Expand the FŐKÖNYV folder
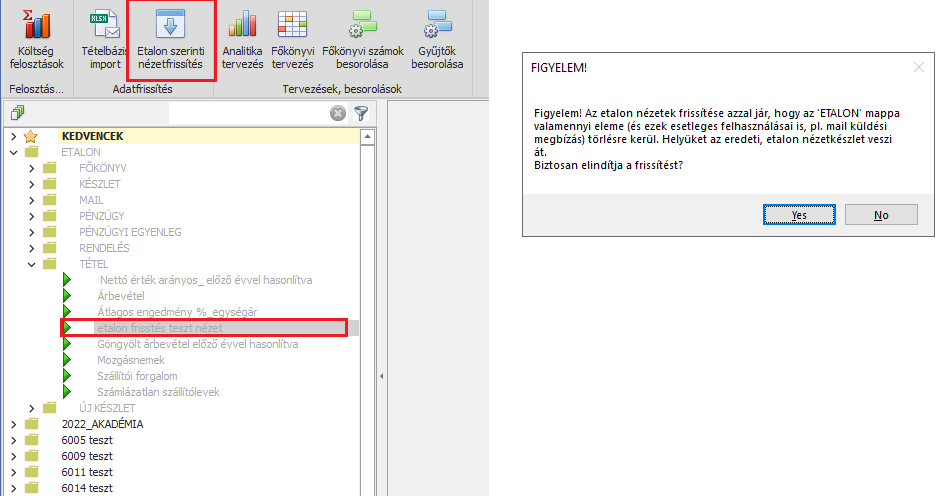Screen dimensions: 939x499 31,168
